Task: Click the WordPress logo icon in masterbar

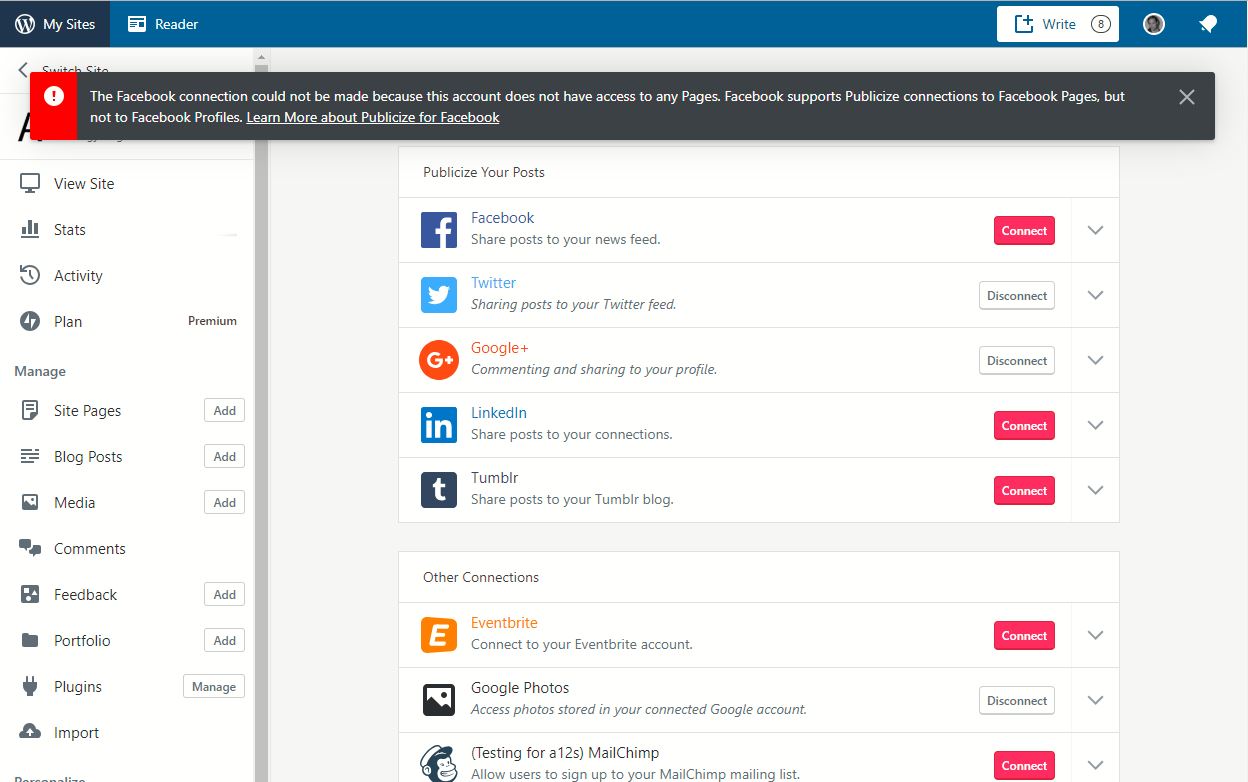Action: point(25,24)
